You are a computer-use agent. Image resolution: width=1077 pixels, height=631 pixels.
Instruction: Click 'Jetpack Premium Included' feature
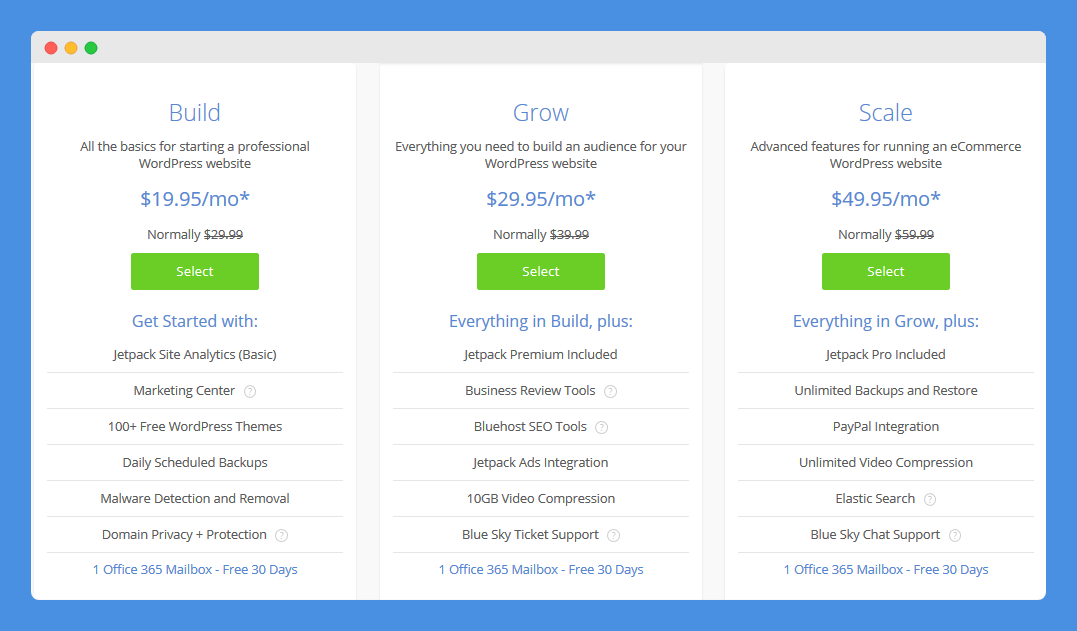[x=541, y=355]
